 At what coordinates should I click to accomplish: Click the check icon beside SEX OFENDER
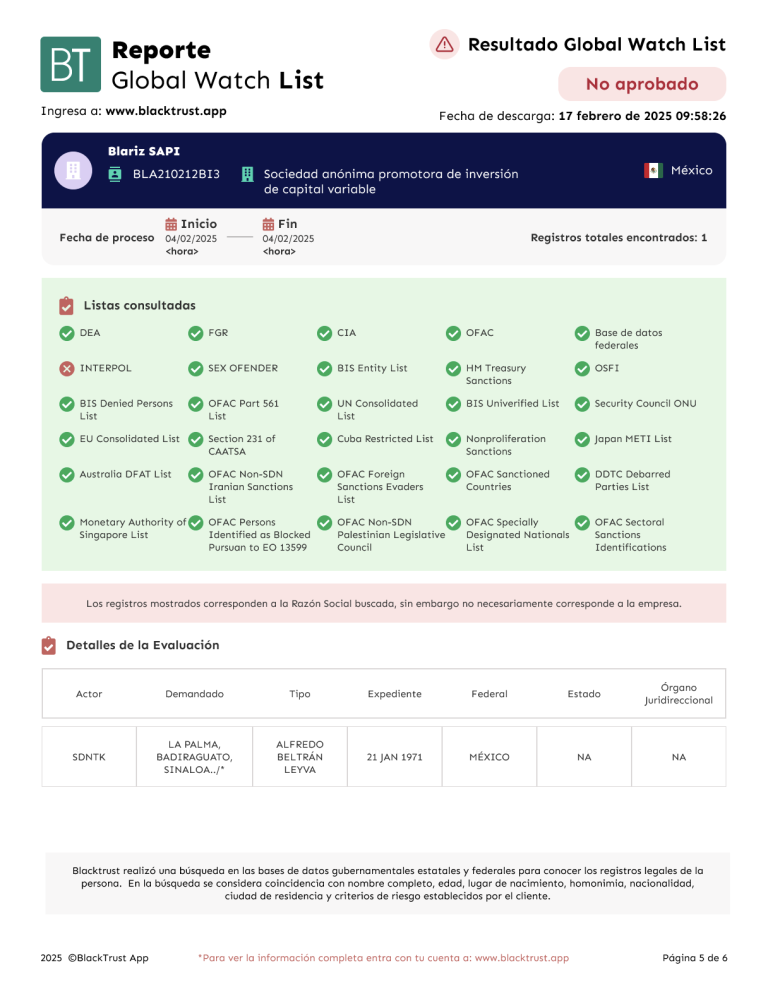point(195,369)
